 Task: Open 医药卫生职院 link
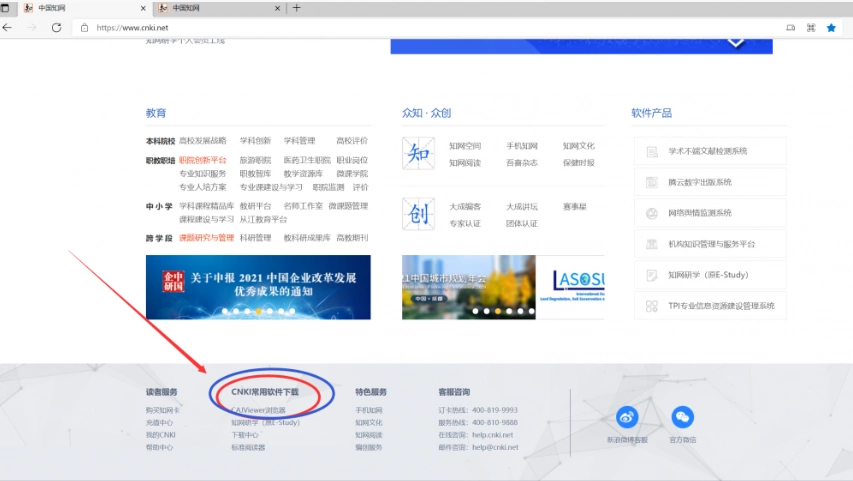307,160
